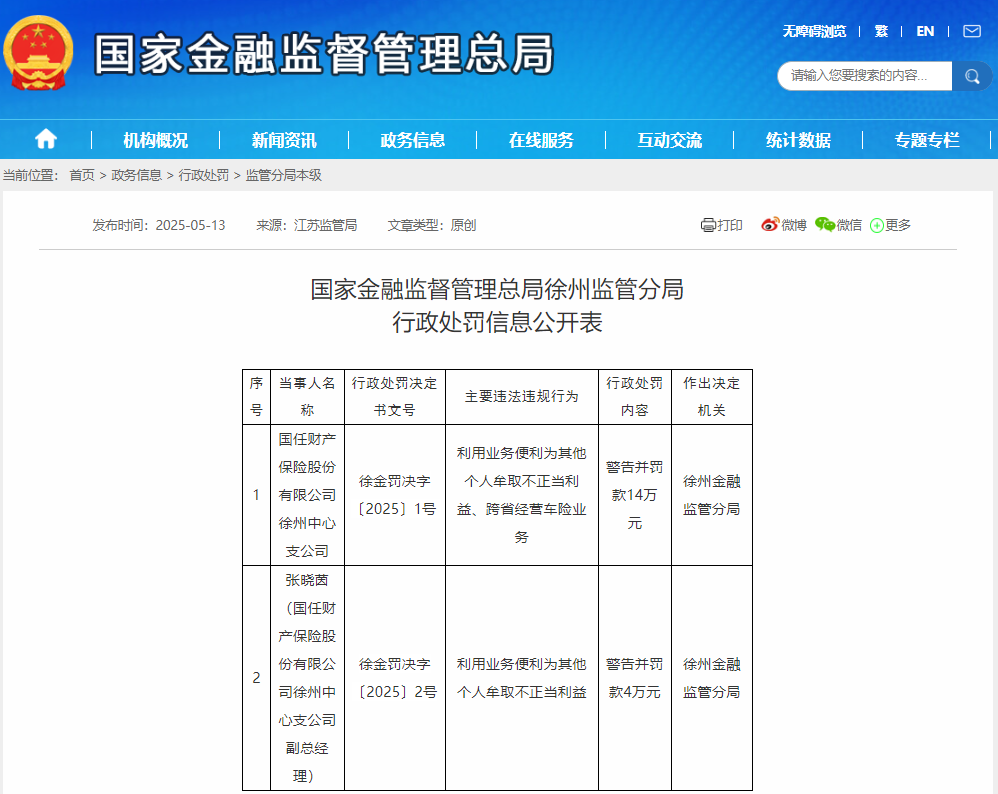Image resolution: width=998 pixels, height=794 pixels.
Task: Click cell 国任财产保险股份有限公司徐州中心支公司 in row 1
Action: (307, 495)
